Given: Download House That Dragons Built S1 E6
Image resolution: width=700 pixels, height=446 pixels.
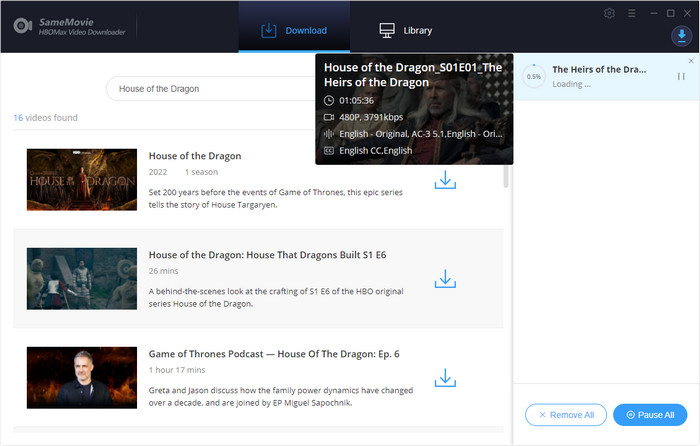Looking at the screenshot, I should [x=445, y=279].
